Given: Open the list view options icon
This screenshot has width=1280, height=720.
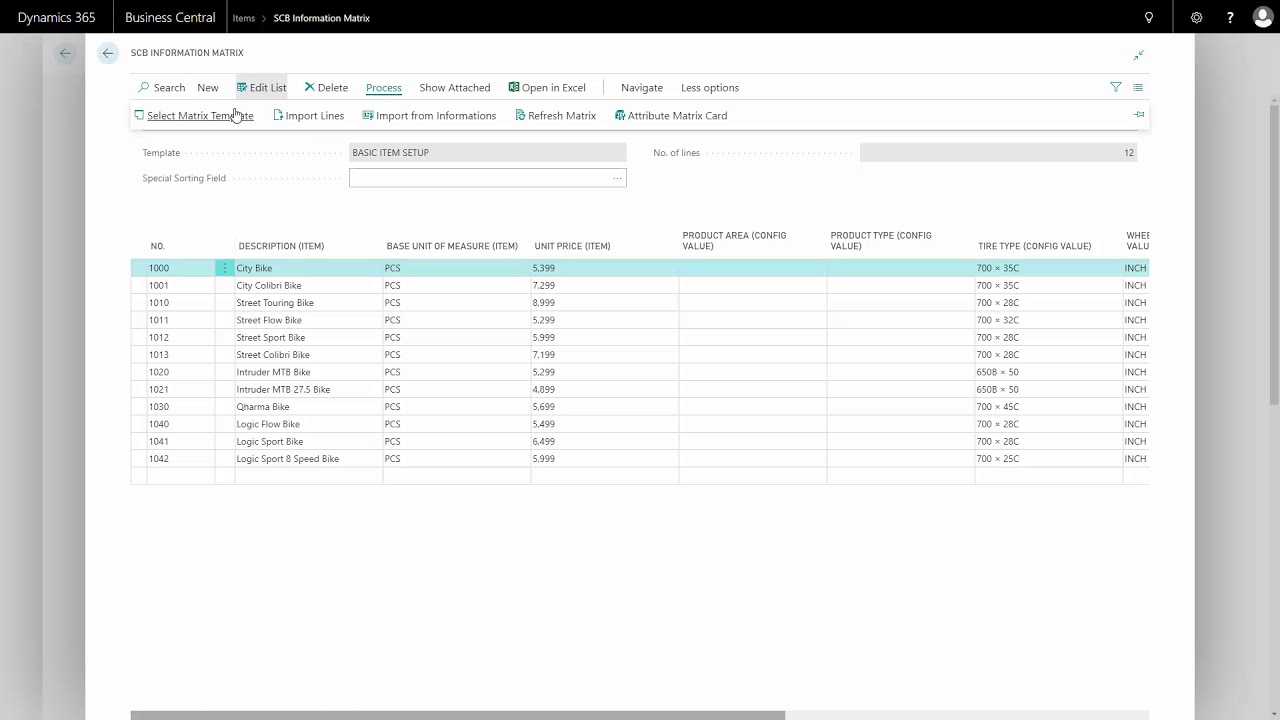Looking at the screenshot, I should (x=1138, y=87).
